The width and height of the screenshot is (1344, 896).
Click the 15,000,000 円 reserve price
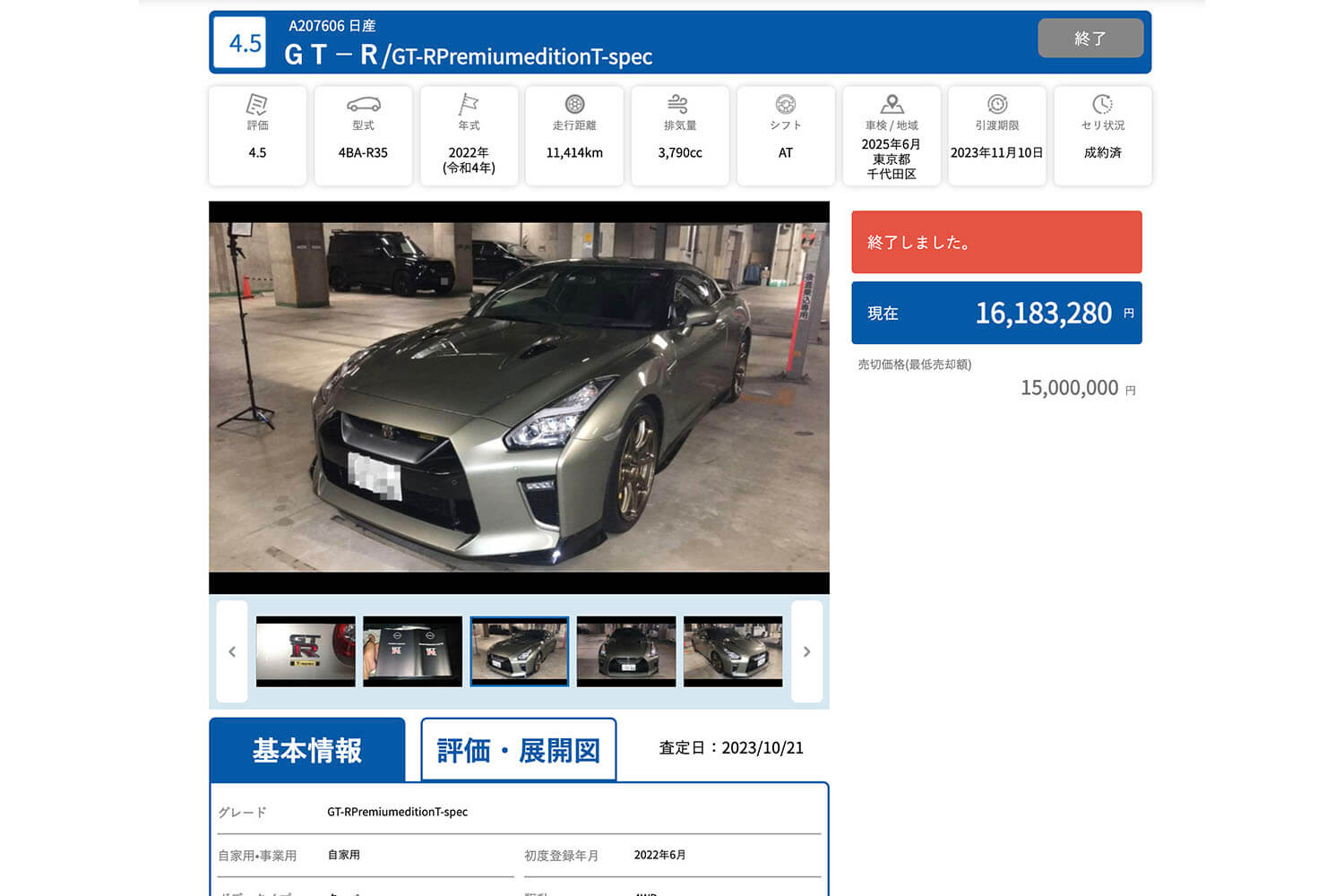(1078, 388)
